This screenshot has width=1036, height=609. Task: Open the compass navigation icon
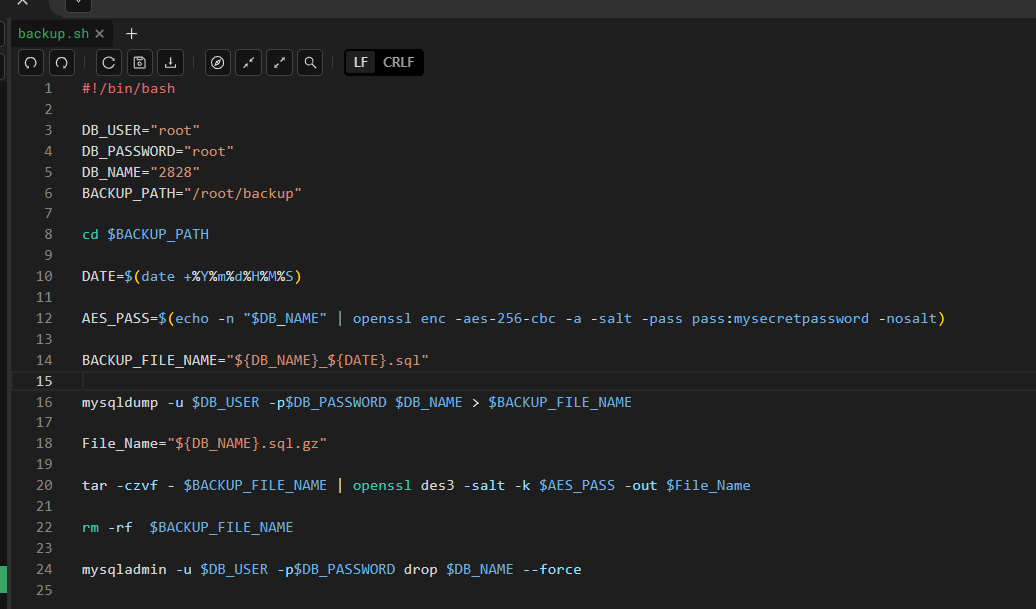click(217, 63)
